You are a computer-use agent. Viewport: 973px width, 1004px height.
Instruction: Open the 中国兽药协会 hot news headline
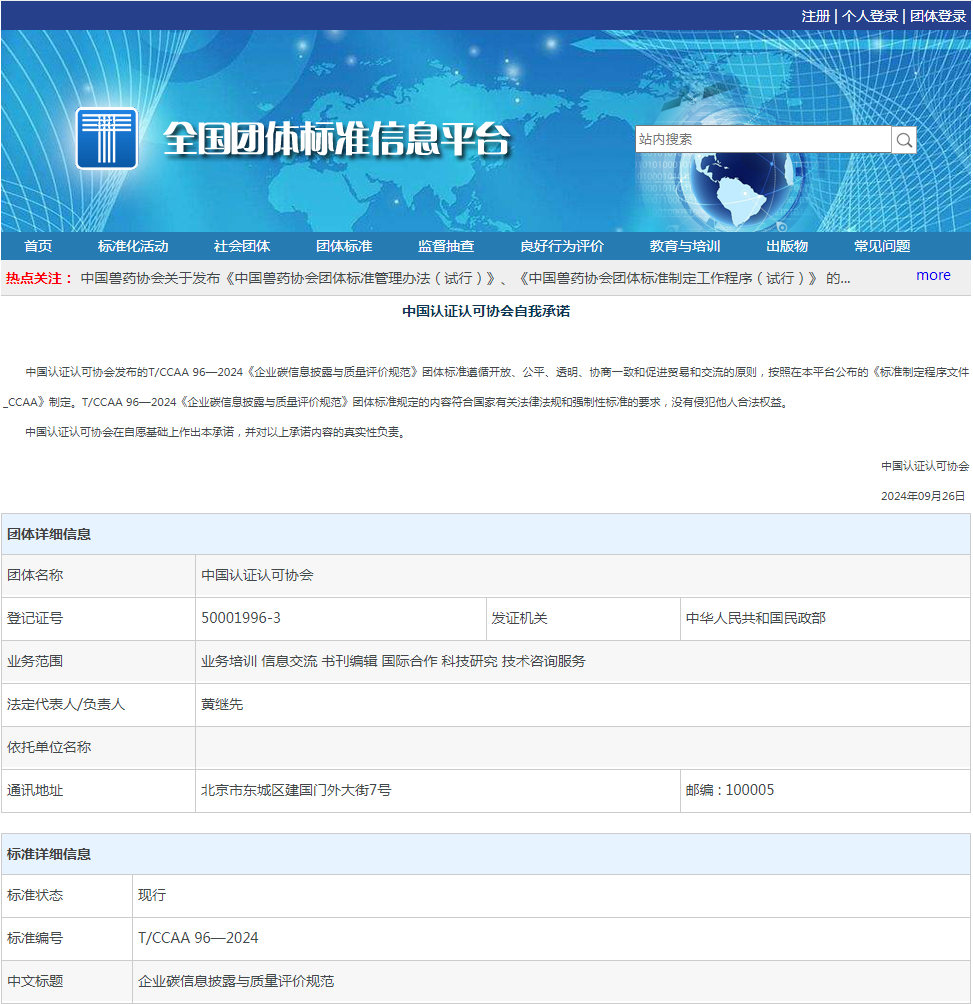click(x=465, y=278)
